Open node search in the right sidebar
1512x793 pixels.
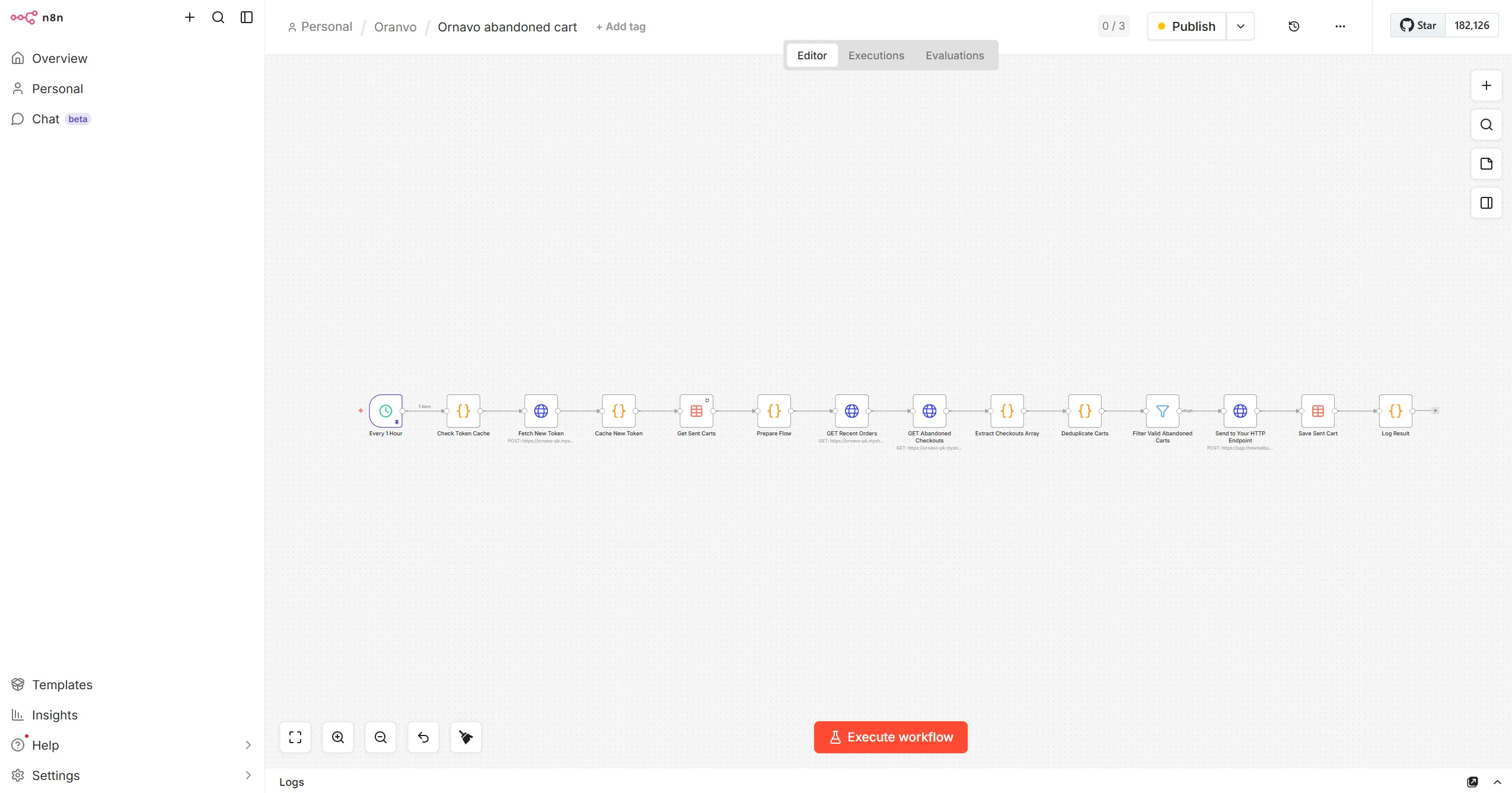coord(1487,125)
